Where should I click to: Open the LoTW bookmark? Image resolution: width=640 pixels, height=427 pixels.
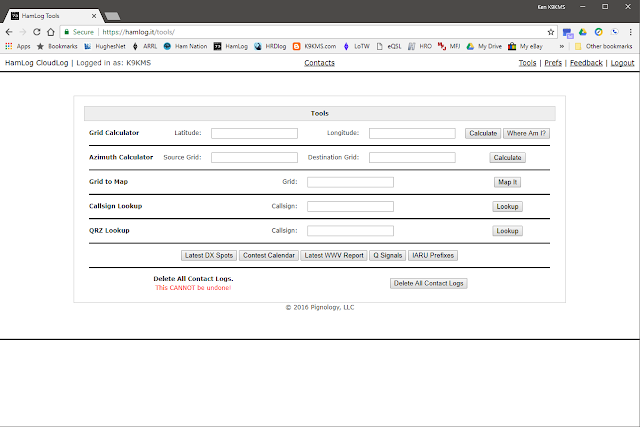356,47
